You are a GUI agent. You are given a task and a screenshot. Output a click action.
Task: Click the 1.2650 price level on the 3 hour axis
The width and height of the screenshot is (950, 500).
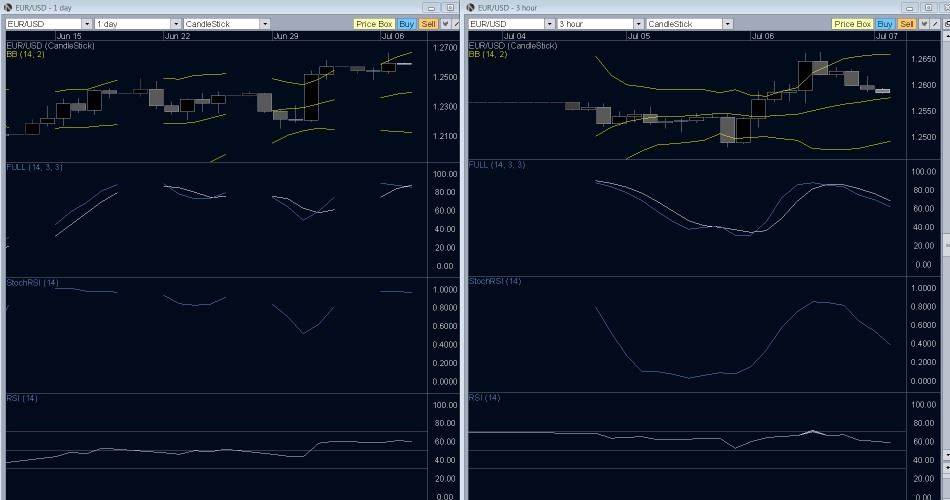(923, 59)
